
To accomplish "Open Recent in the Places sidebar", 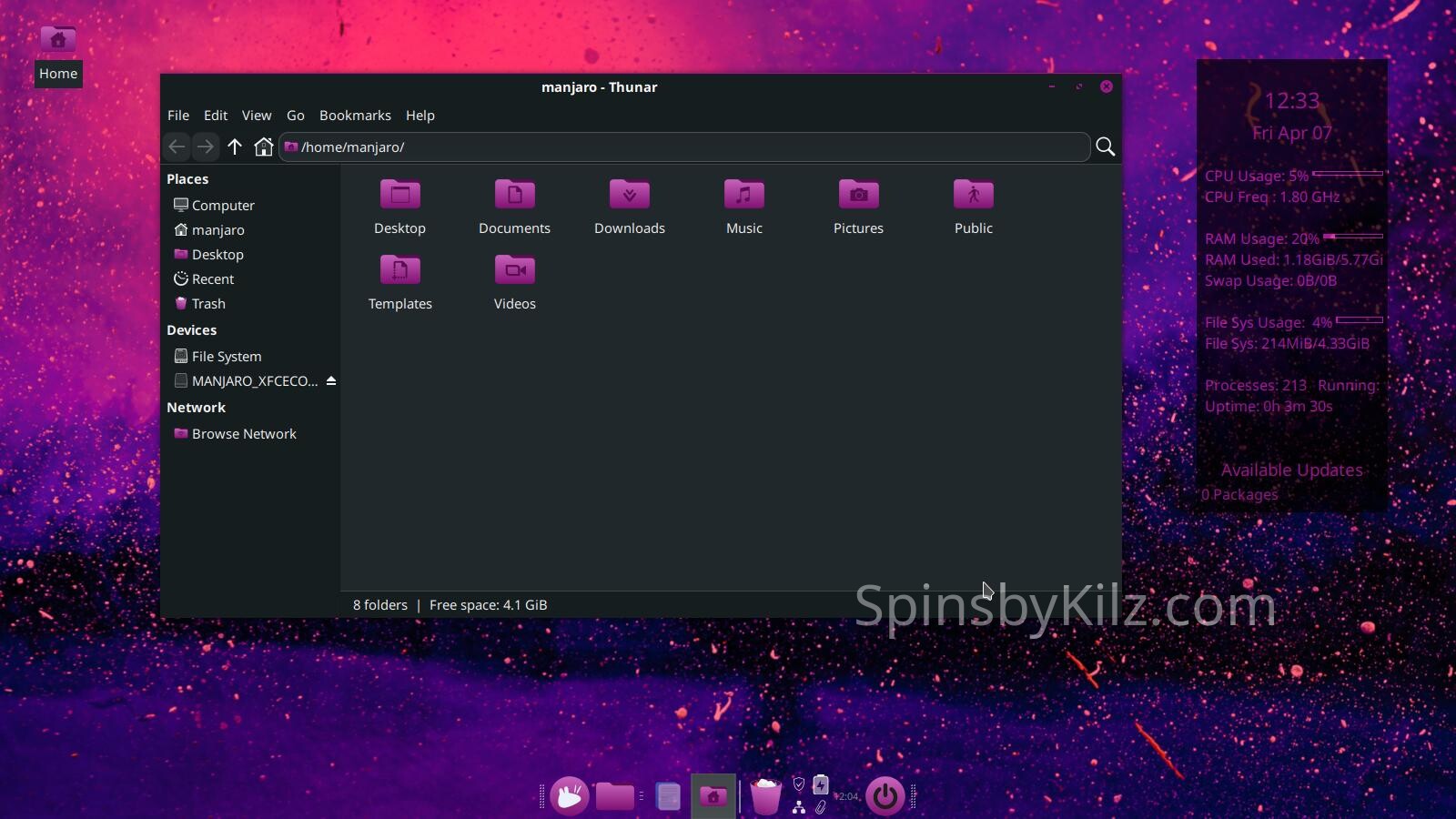I will click(213, 279).
